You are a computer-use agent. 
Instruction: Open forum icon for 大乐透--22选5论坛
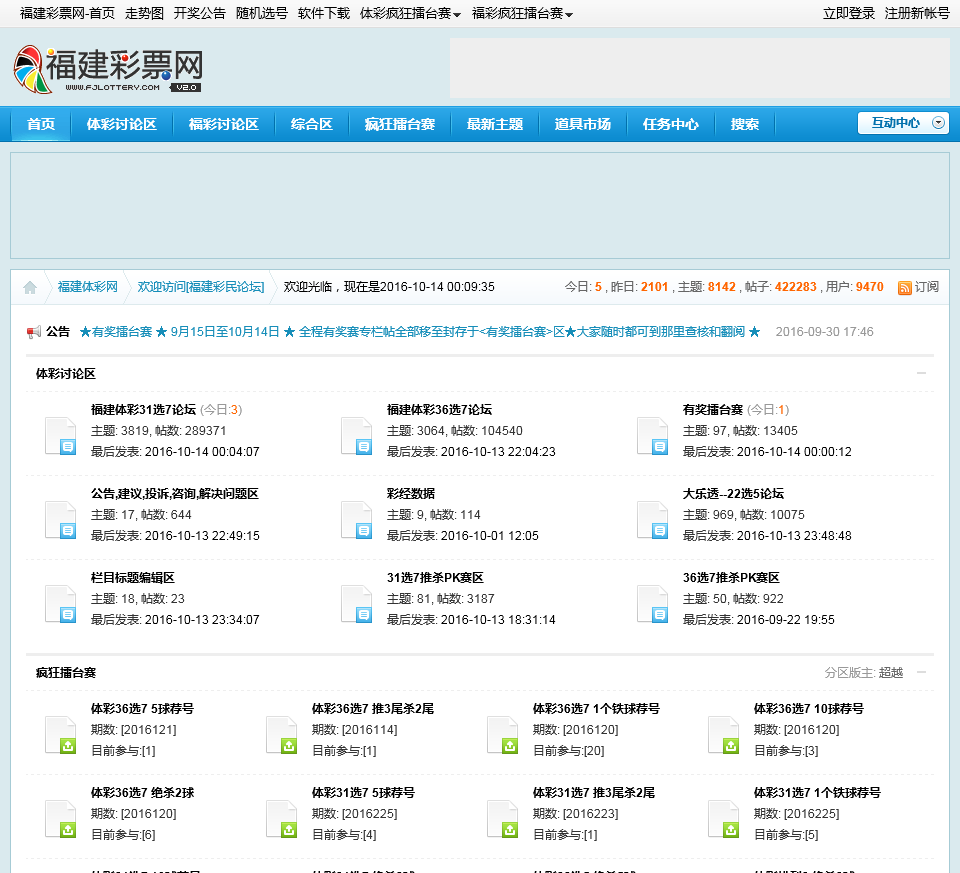tap(652, 520)
